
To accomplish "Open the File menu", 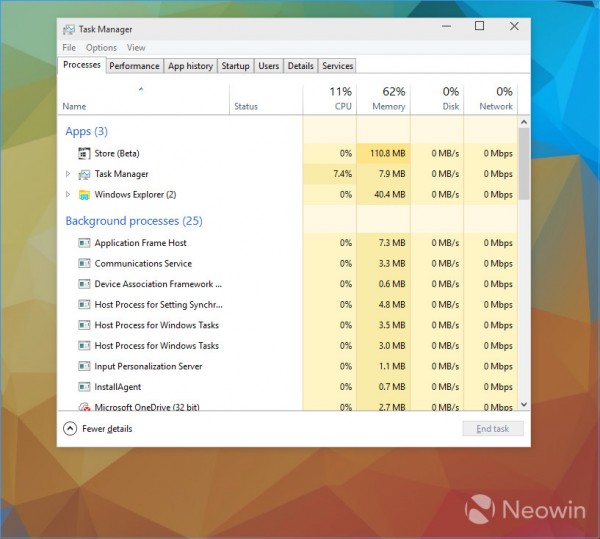I will pos(69,48).
